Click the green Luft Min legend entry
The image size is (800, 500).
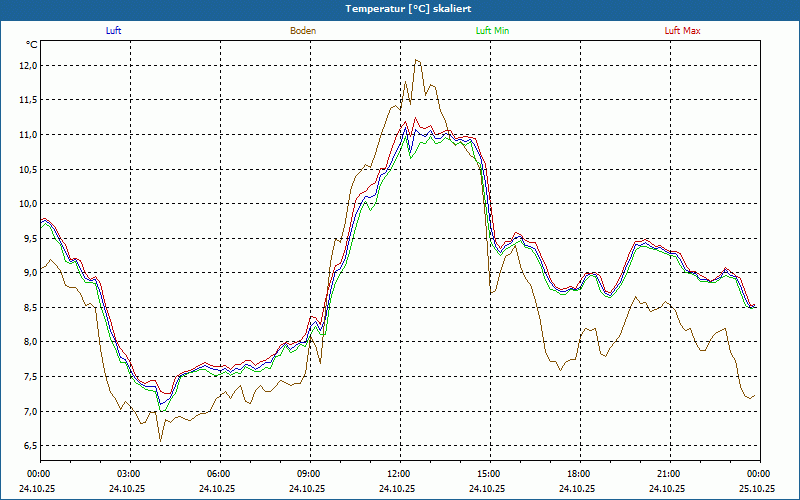(493, 31)
